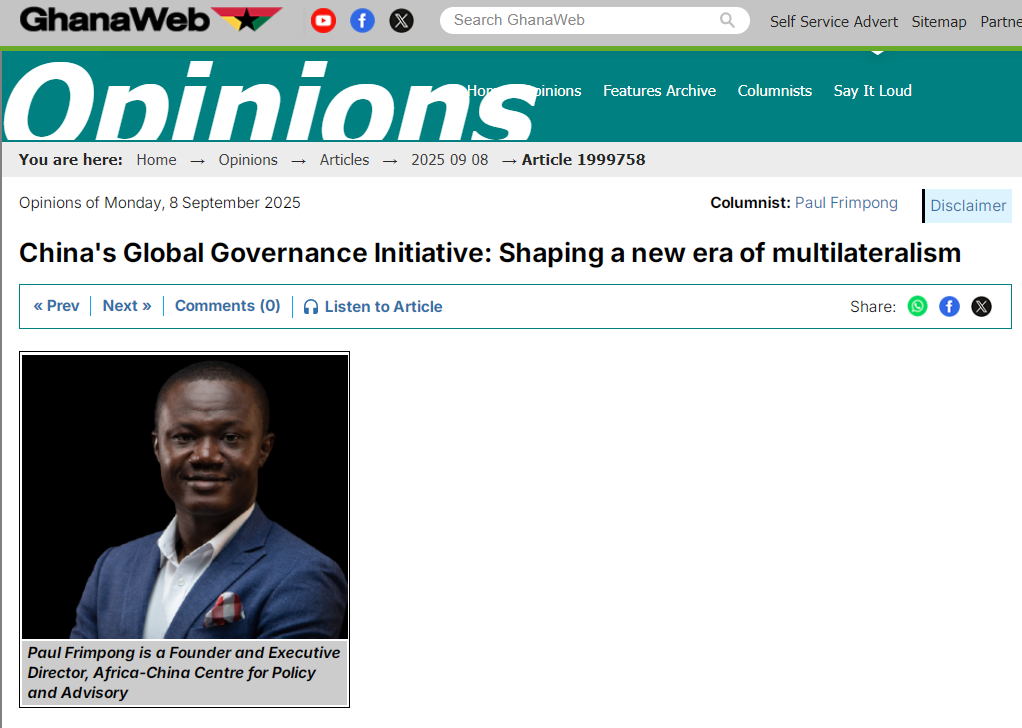Open columnist Paul Frimpong's page

coord(846,203)
